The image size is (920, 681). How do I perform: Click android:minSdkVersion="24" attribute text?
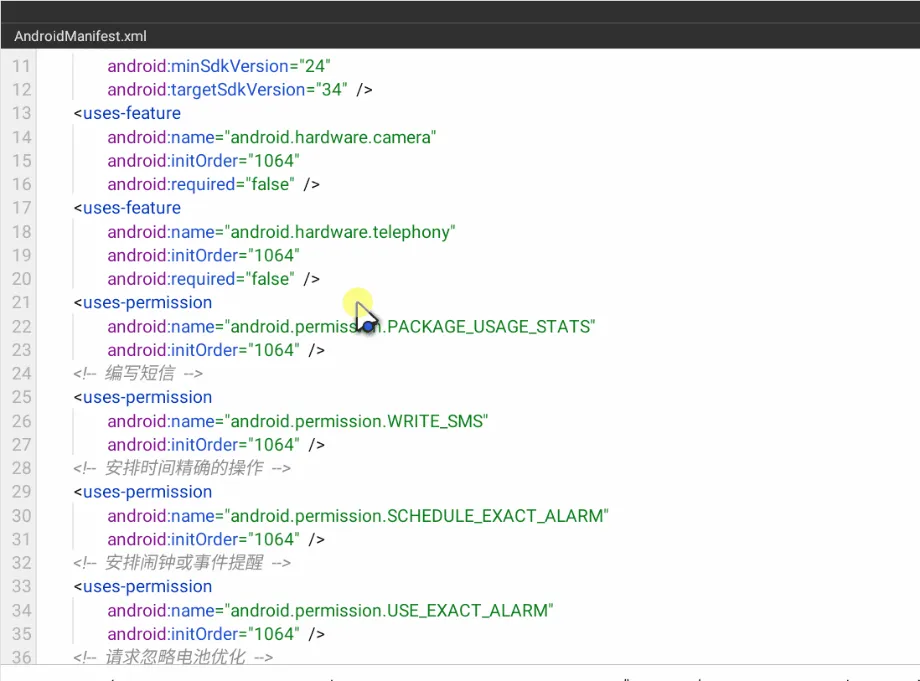click(219, 66)
